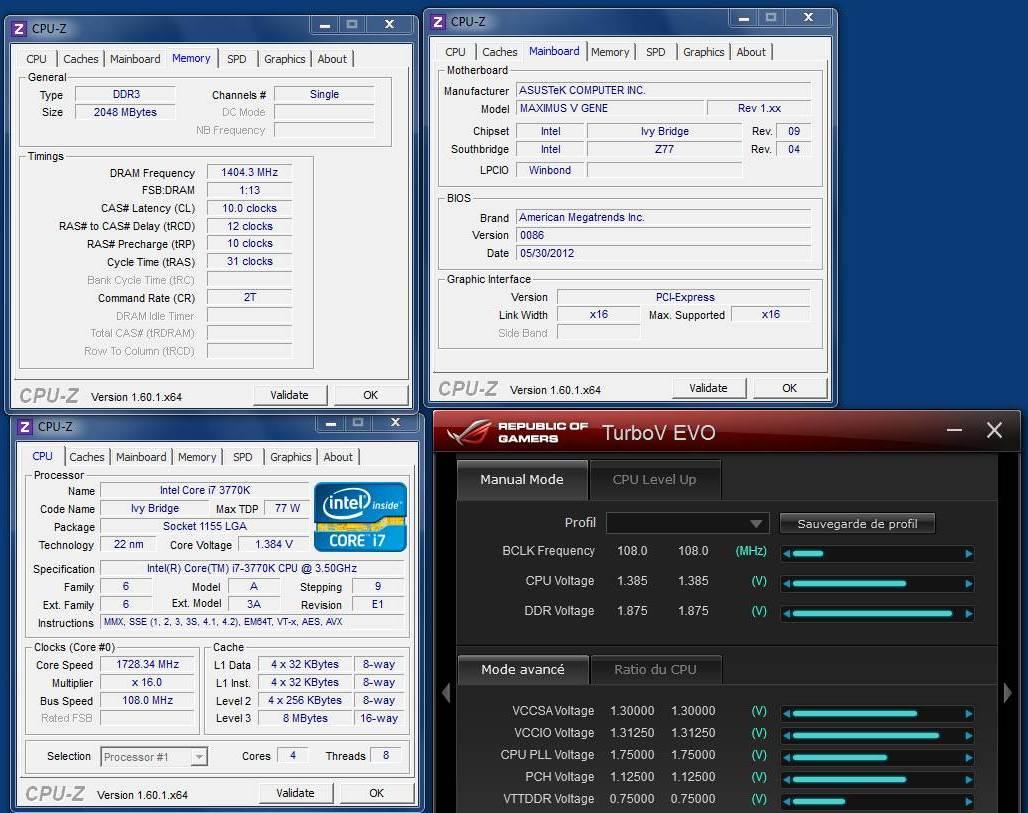Open the Profil dropdown in TurboV EVO
This screenshot has height=813, width=1028.
tap(686, 524)
